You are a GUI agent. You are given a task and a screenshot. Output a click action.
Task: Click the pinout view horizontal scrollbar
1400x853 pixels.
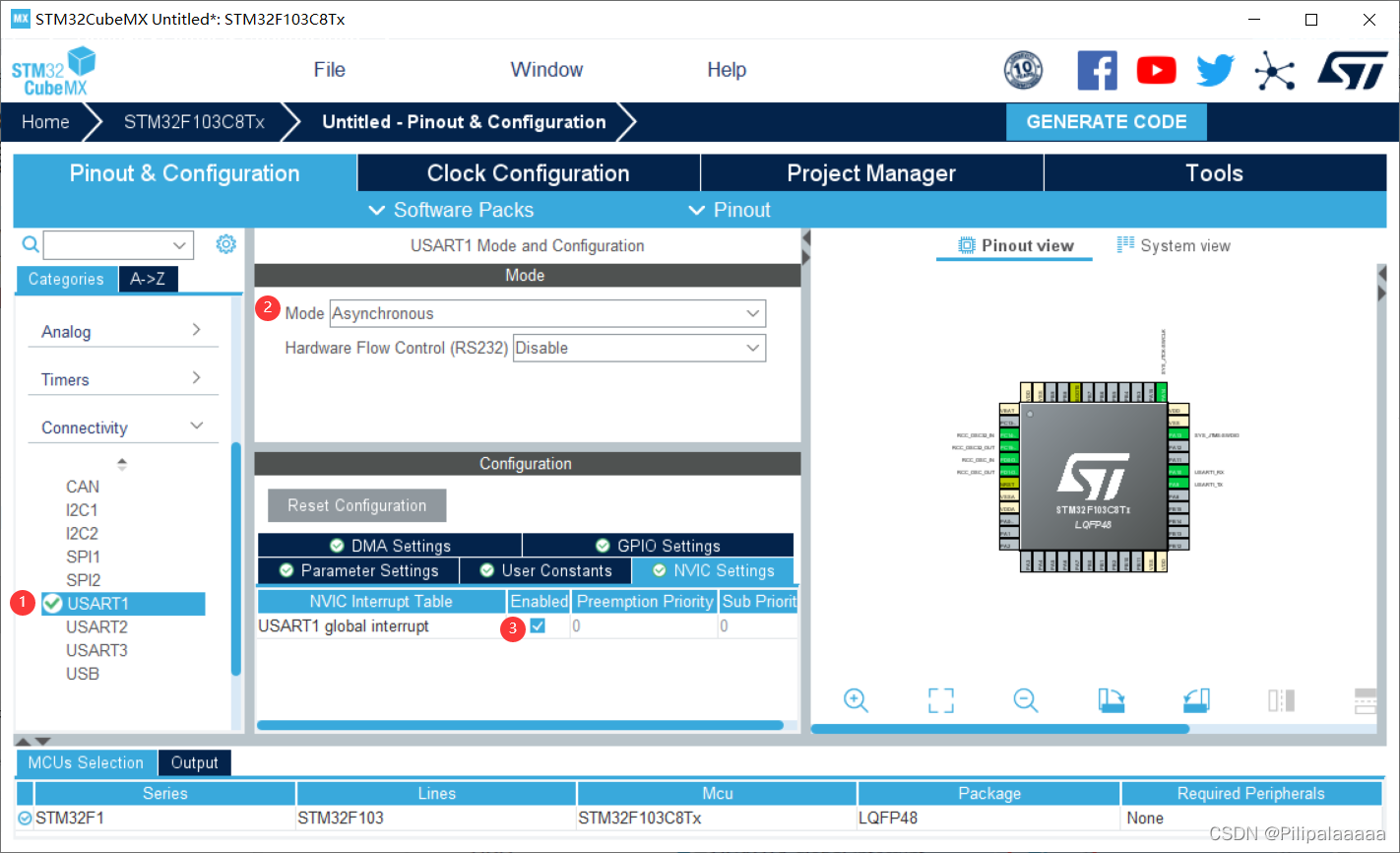999,729
